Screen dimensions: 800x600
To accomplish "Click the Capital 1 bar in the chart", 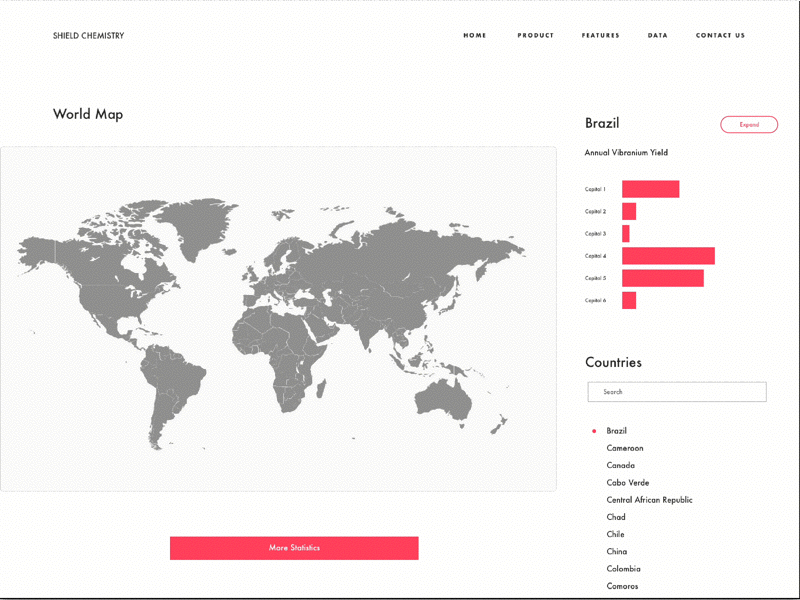I will (x=650, y=188).
